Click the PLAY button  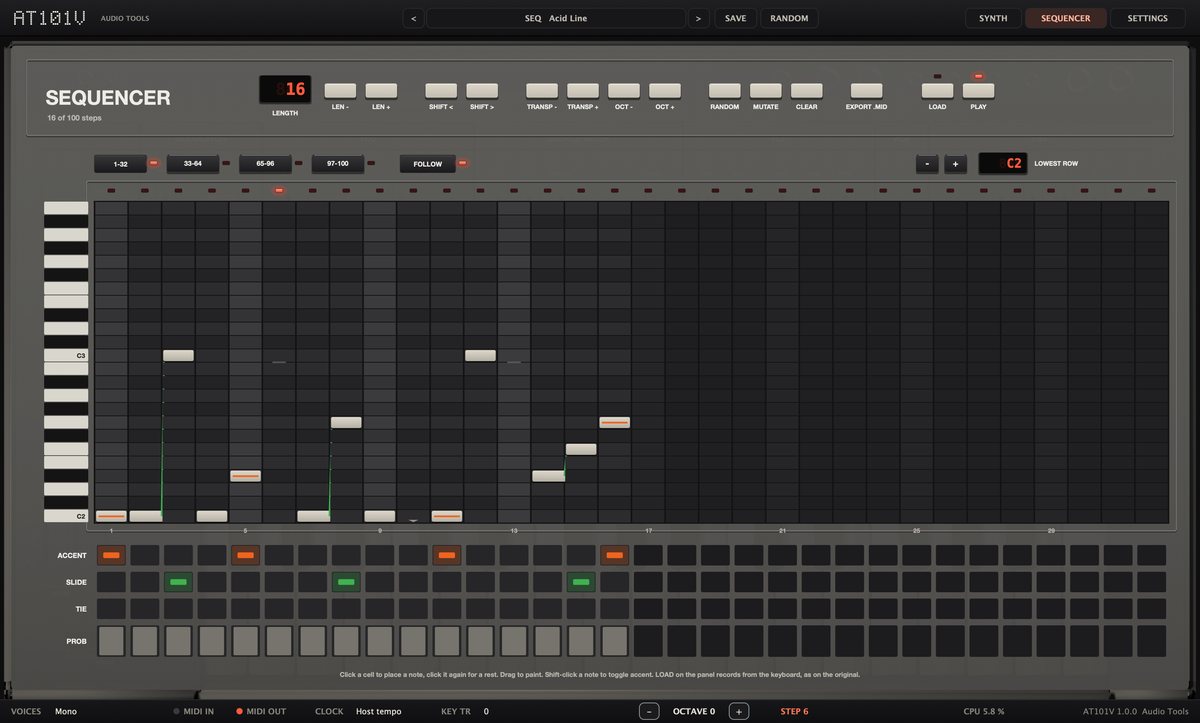(x=979, y=91)
